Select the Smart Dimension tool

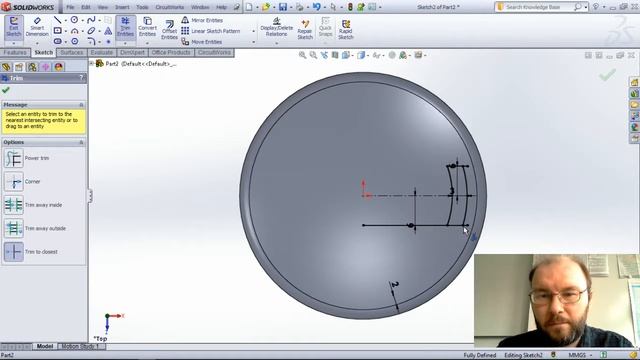37,27
